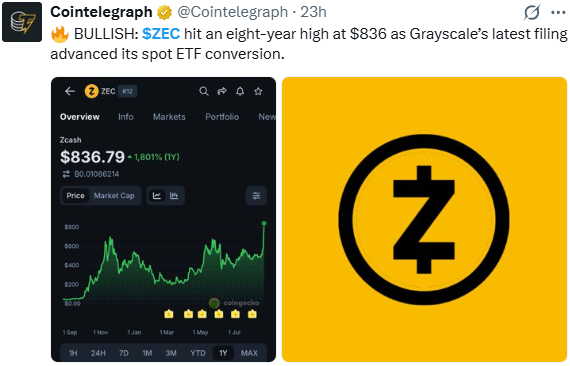570x366 pixels.
Task: Open the chart settings sliders icon
Action: [x=256, y=196]
